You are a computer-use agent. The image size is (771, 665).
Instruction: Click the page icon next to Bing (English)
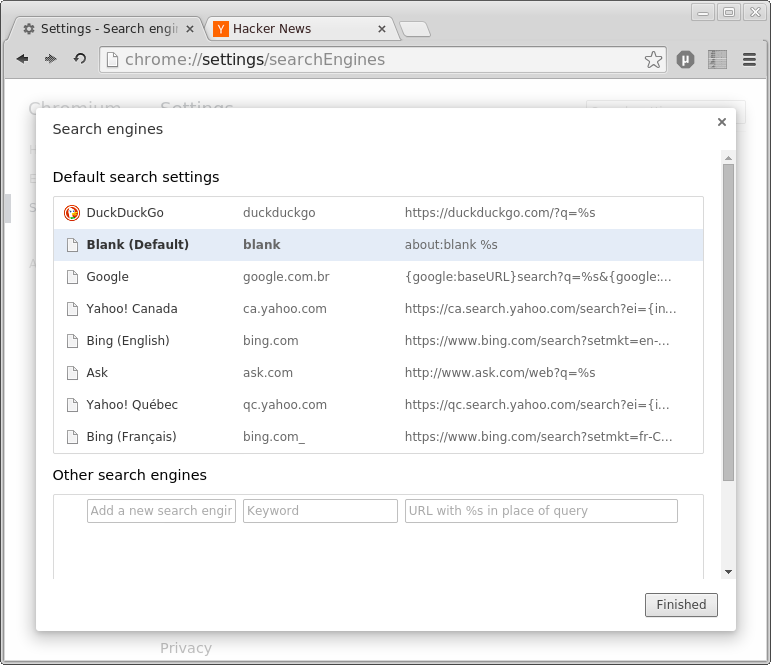pyautogui.click(x=72, y=341)
